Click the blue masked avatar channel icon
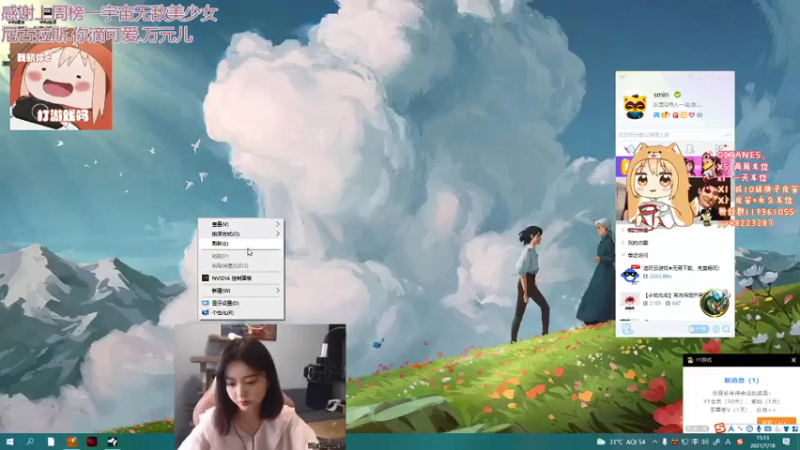This screenshot has height=450, width=800. tap(630, 274)
